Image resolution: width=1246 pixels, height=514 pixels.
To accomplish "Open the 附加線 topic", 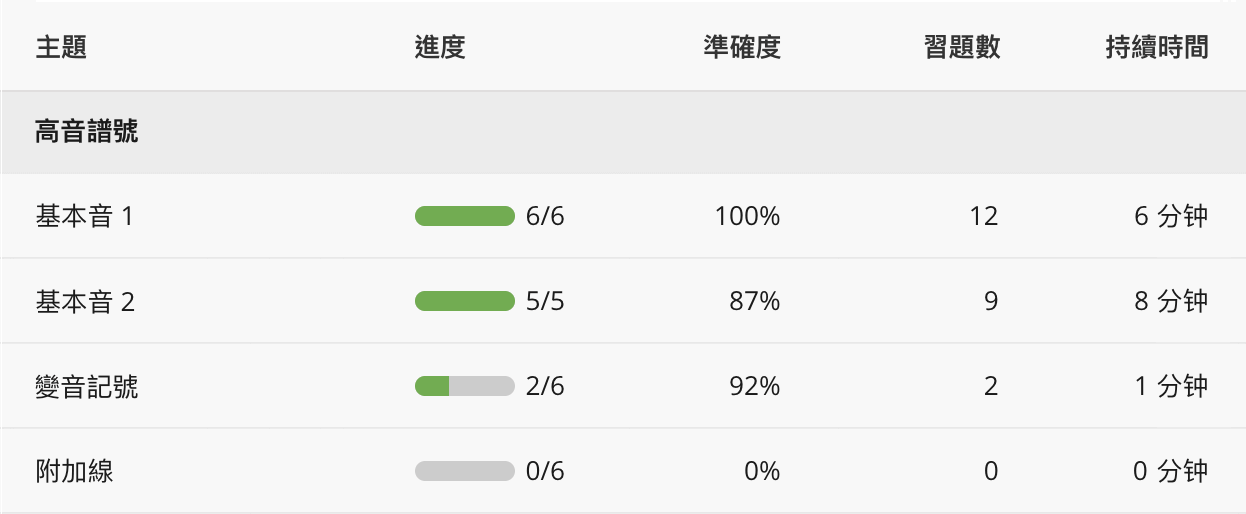I will coord(74,471).
